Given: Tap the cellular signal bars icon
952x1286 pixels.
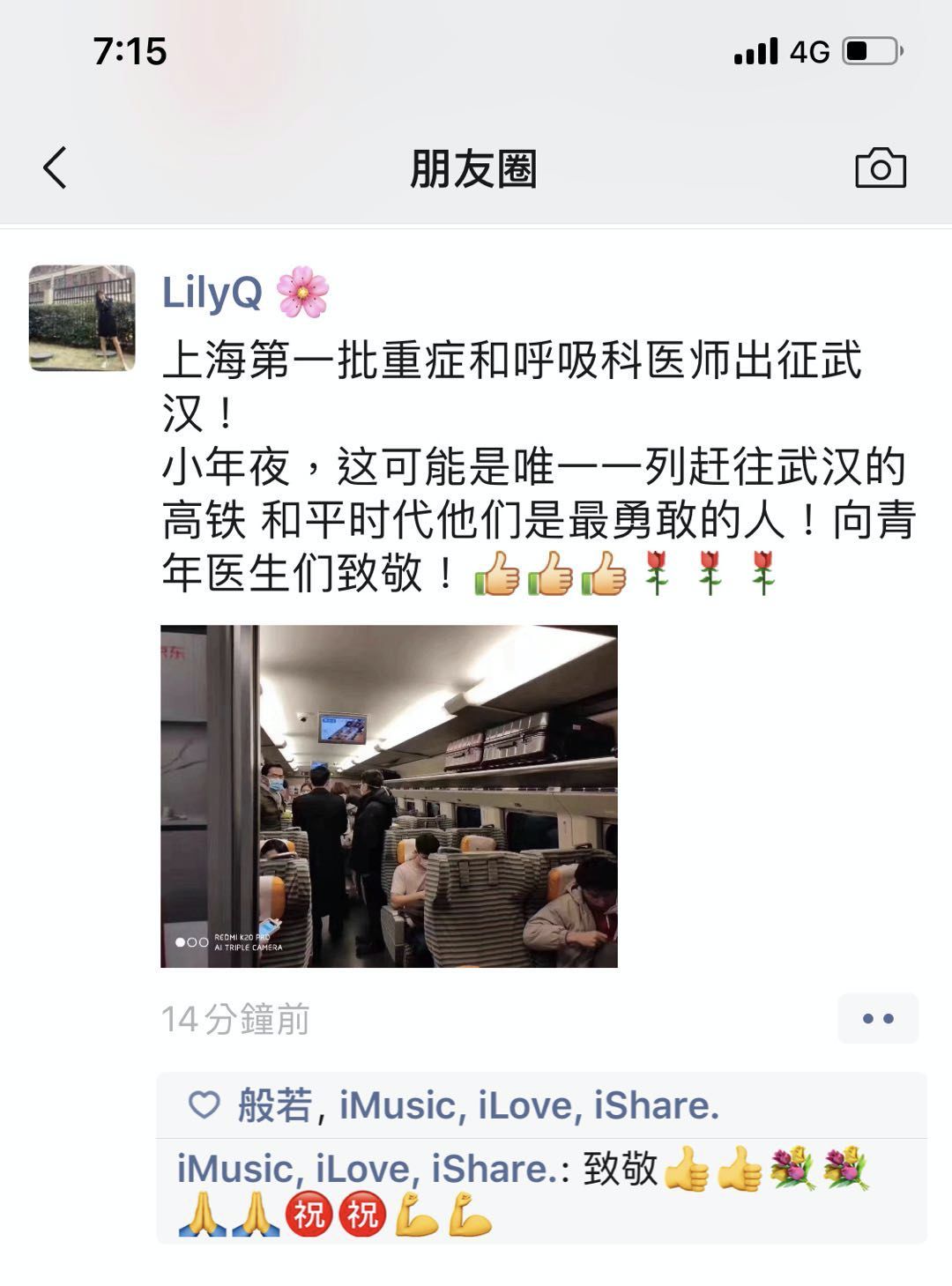Looking at the screenshot, I should pyautogui.click(x=756, y=51).
